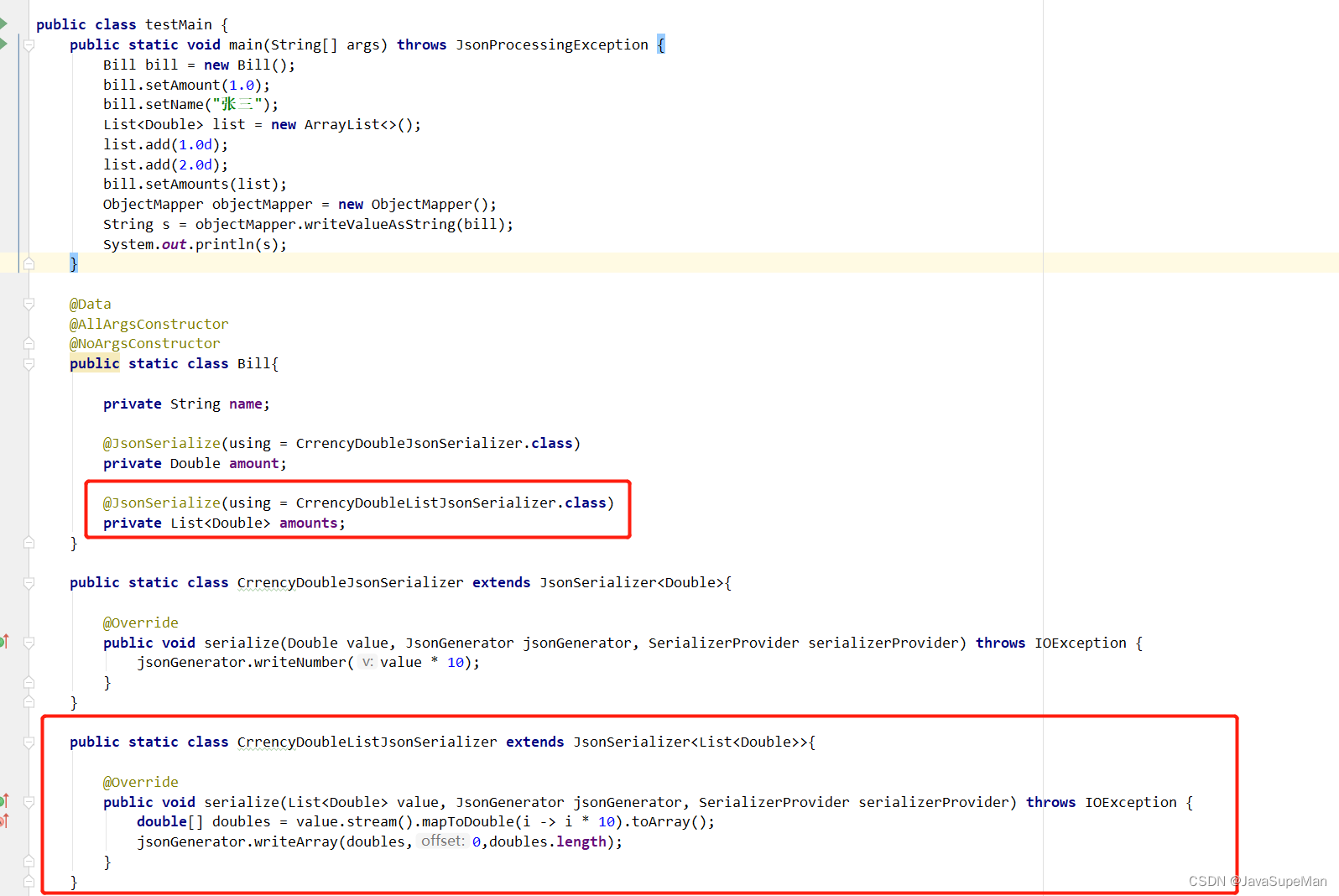Click CrrencyDoubleJsonSerializer class declaration name
The height and width of the screenshot is (896, 1339).
coord(351,582)
